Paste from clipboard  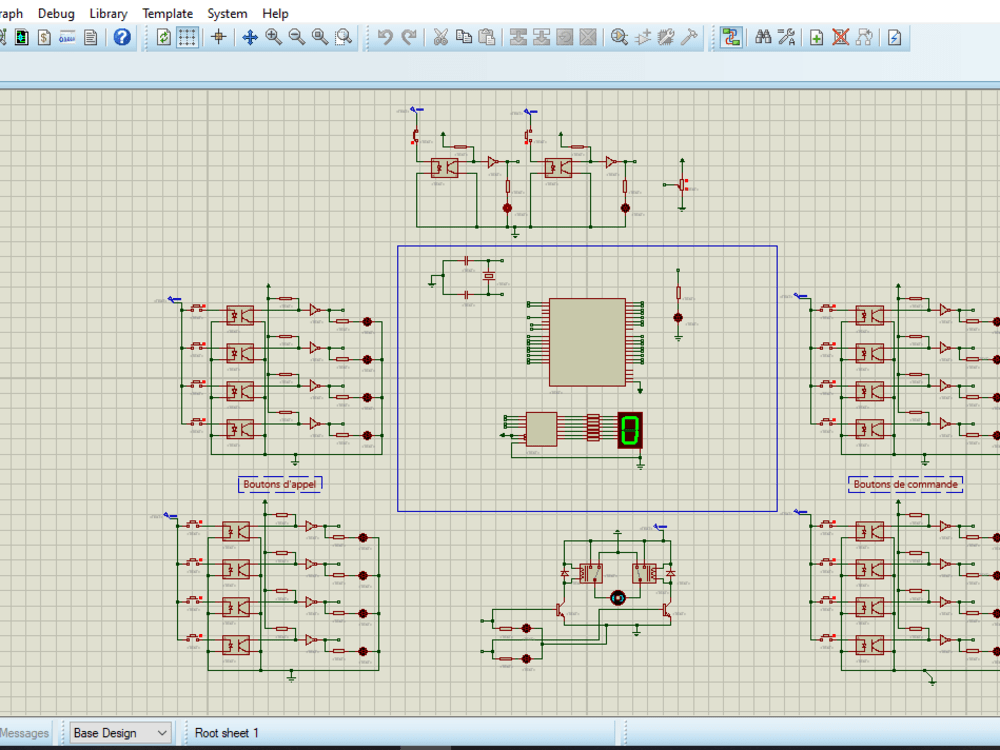(x=487, y=38)
